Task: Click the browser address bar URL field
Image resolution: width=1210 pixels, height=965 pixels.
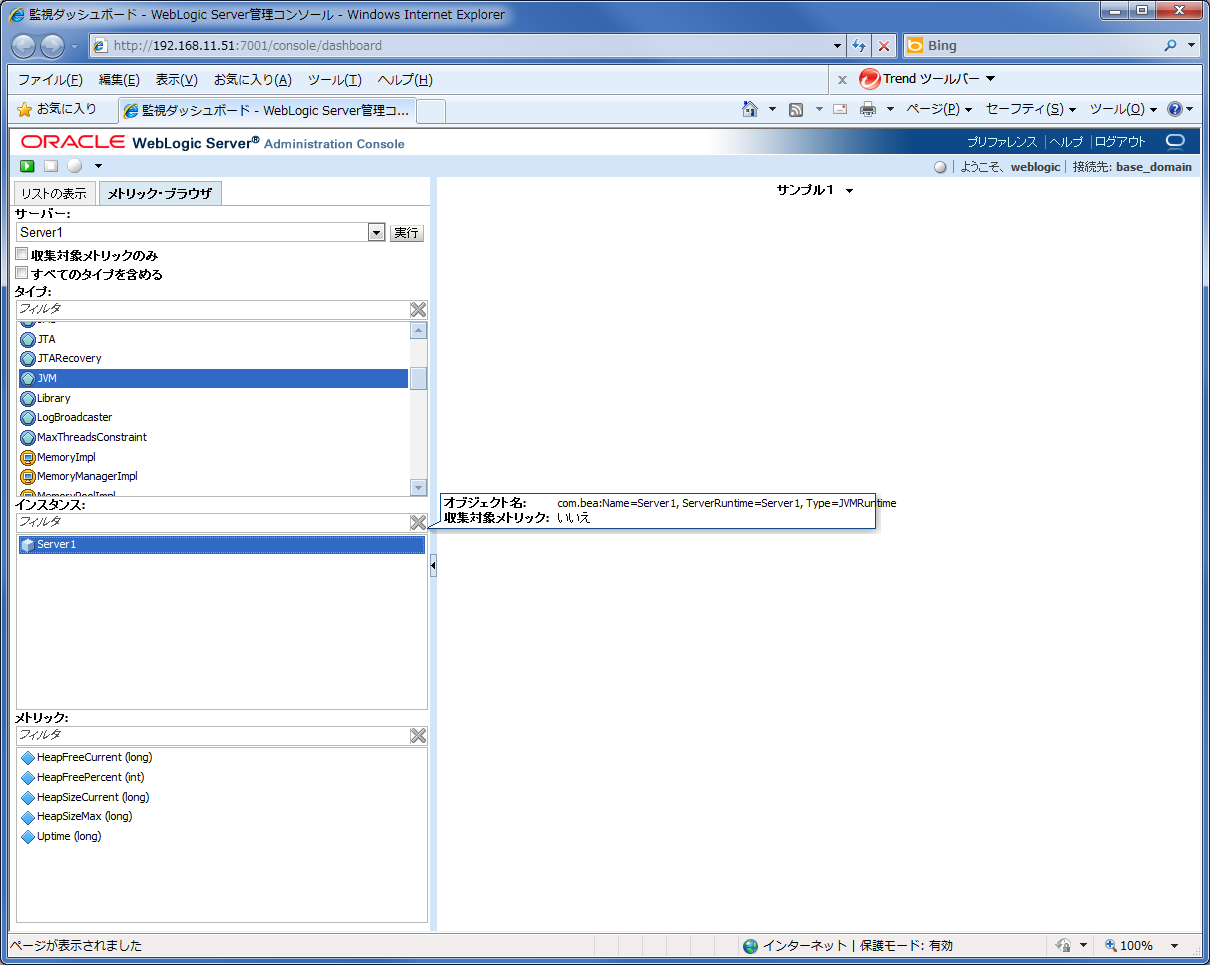Action: (x=461, y=46)
